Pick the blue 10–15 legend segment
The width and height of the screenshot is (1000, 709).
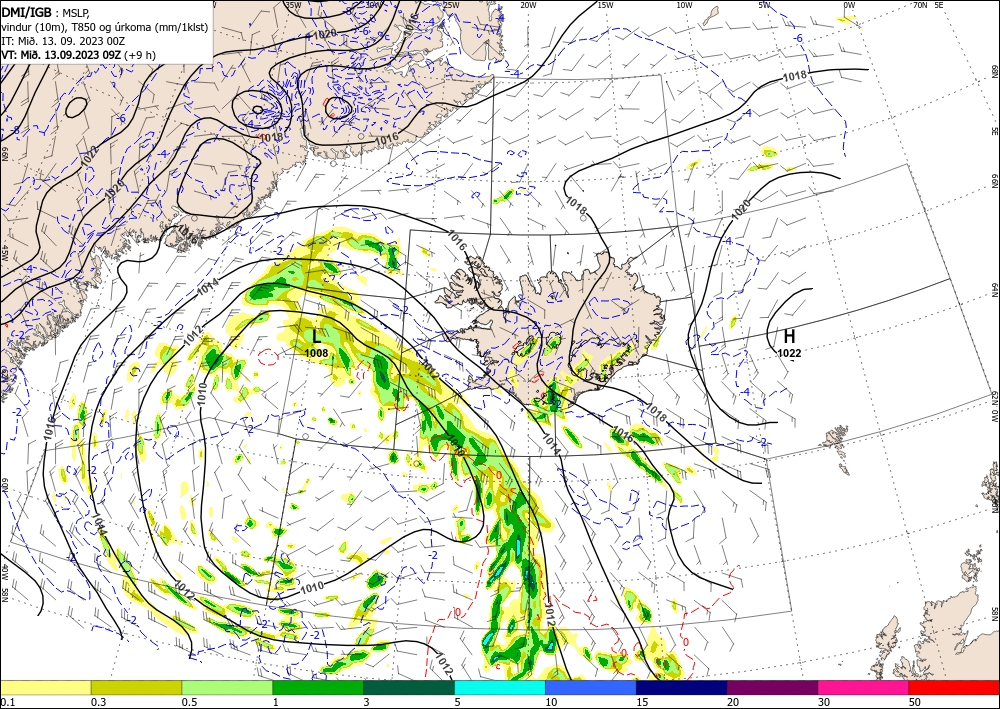[591, 687]
